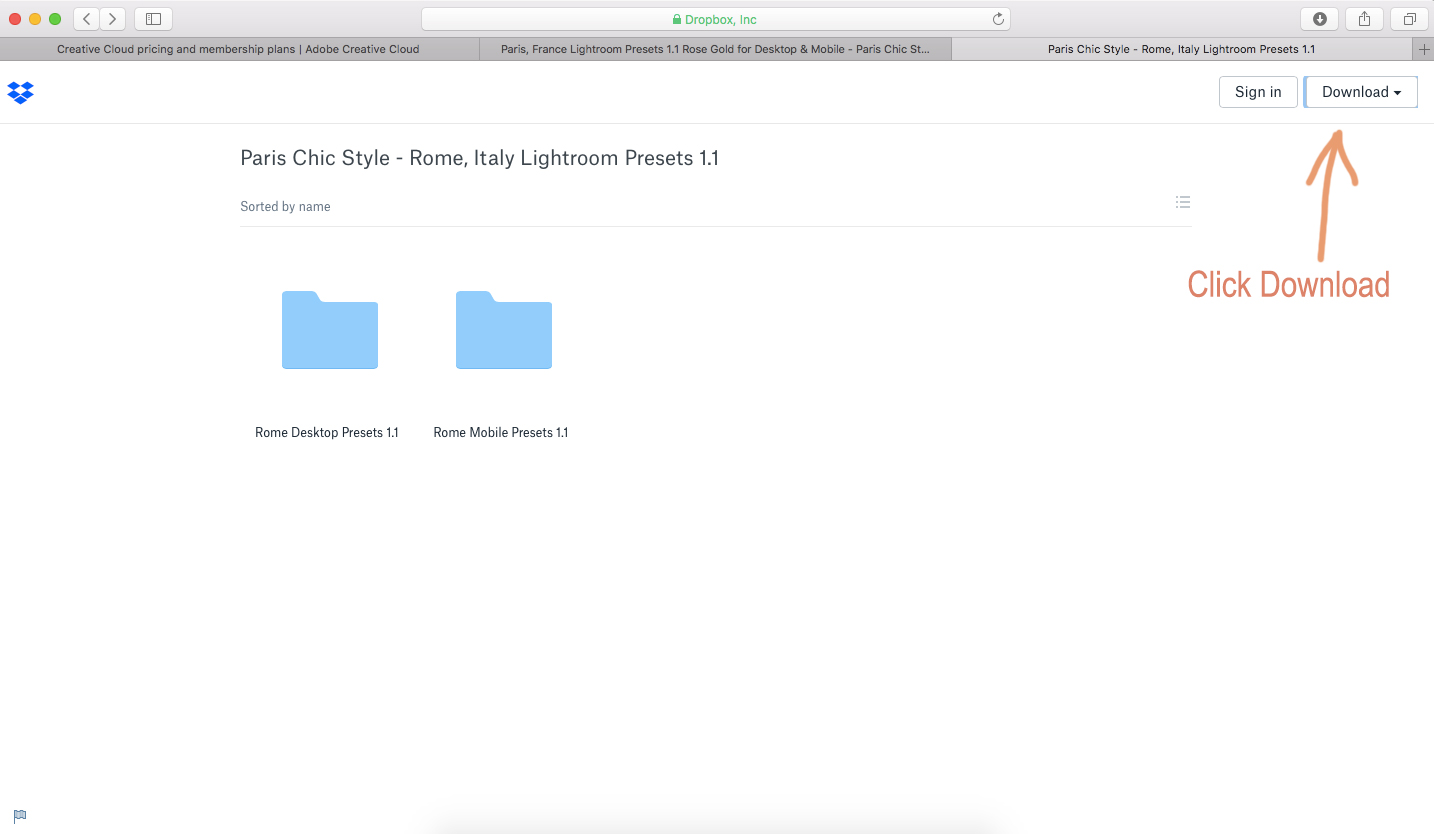Image resolution: width=1434 pixels, height=834 pixels.
Task: Click the Dropbox, Inc address bar
Action: pyautogui.click(x=715, y=19)
